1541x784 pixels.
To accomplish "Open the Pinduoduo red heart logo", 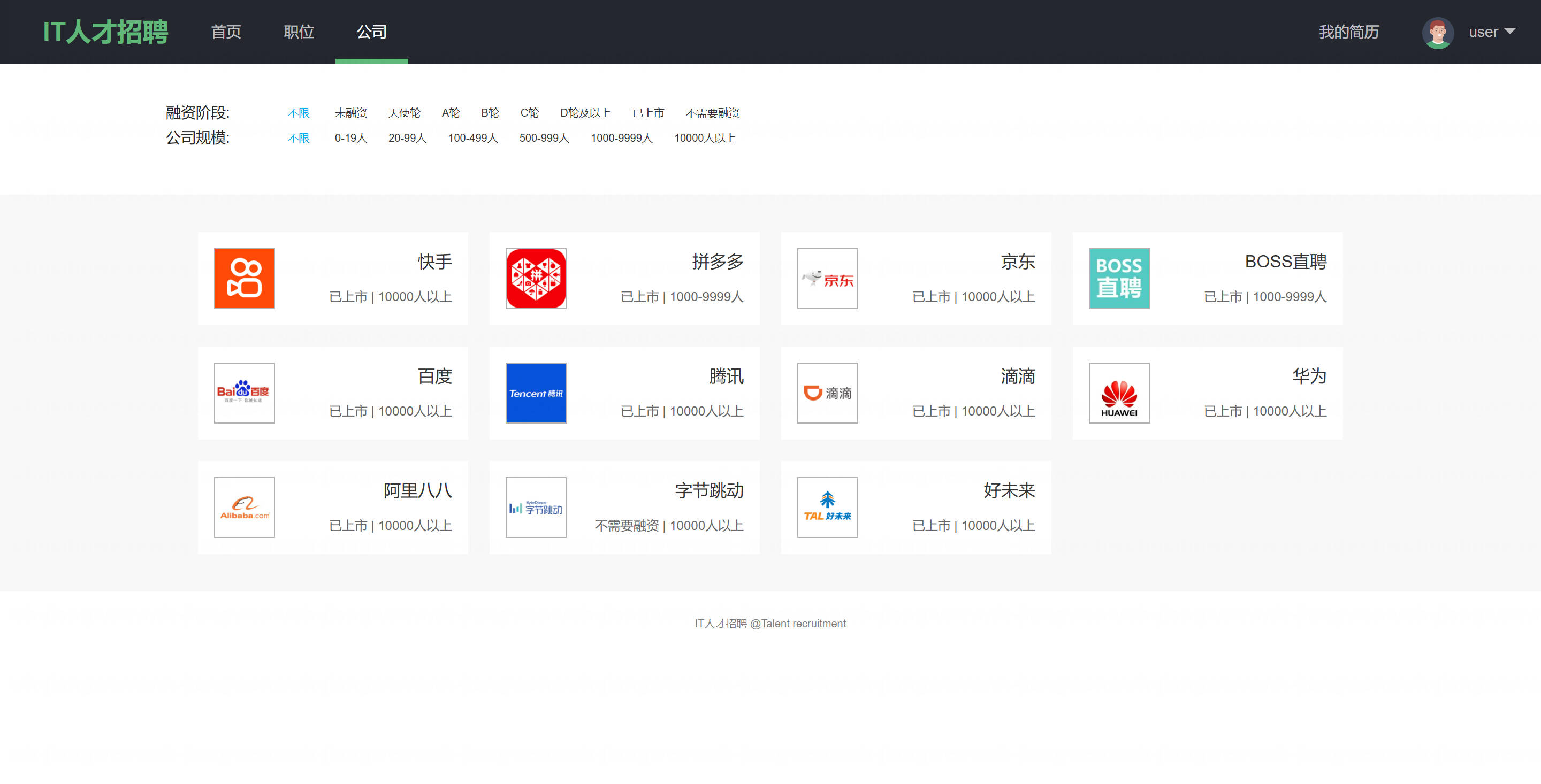I will pos(536,279).
